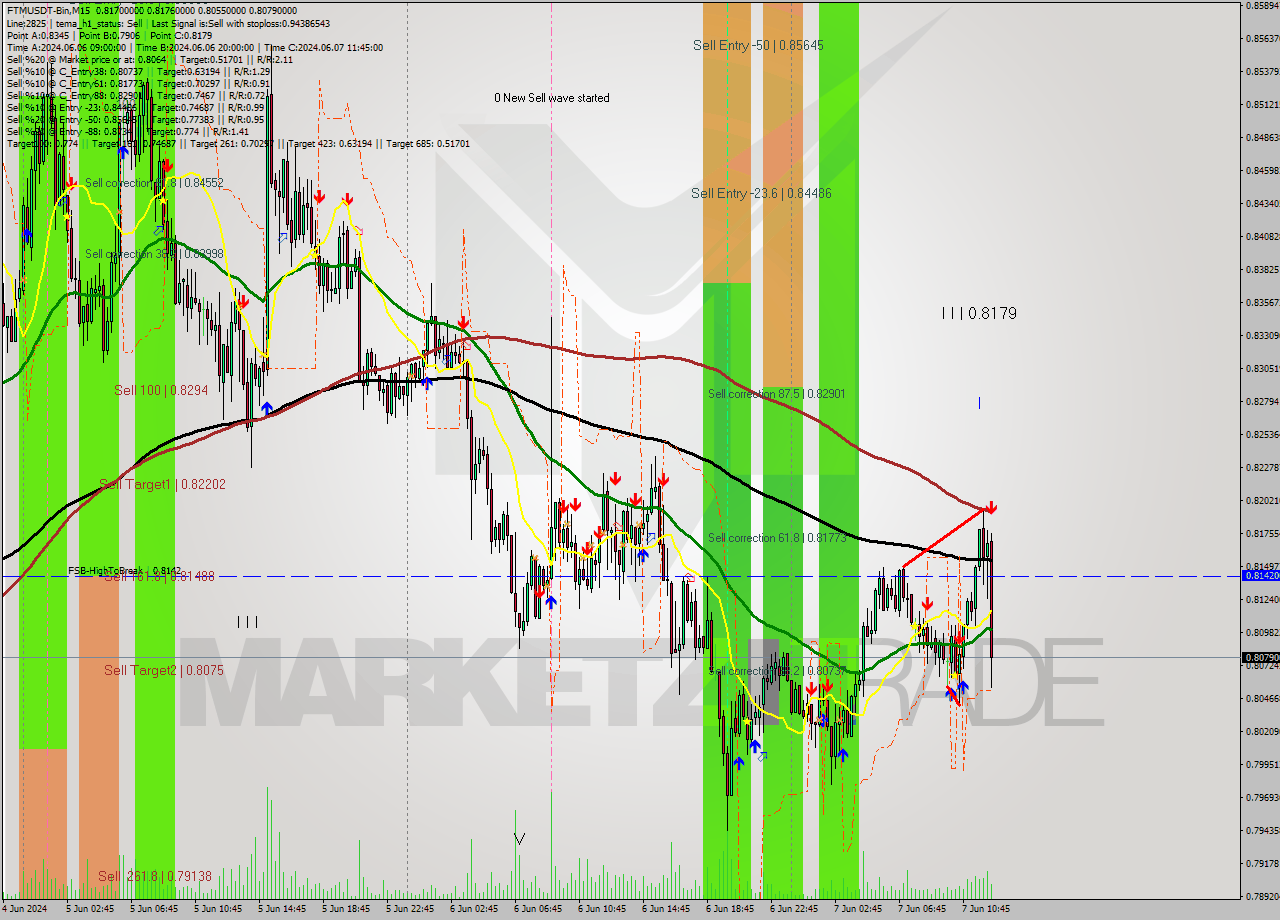Click the red arrow atop the red trendline
This screenshot has height=920, width=1280.
click(x=990, y=507)
